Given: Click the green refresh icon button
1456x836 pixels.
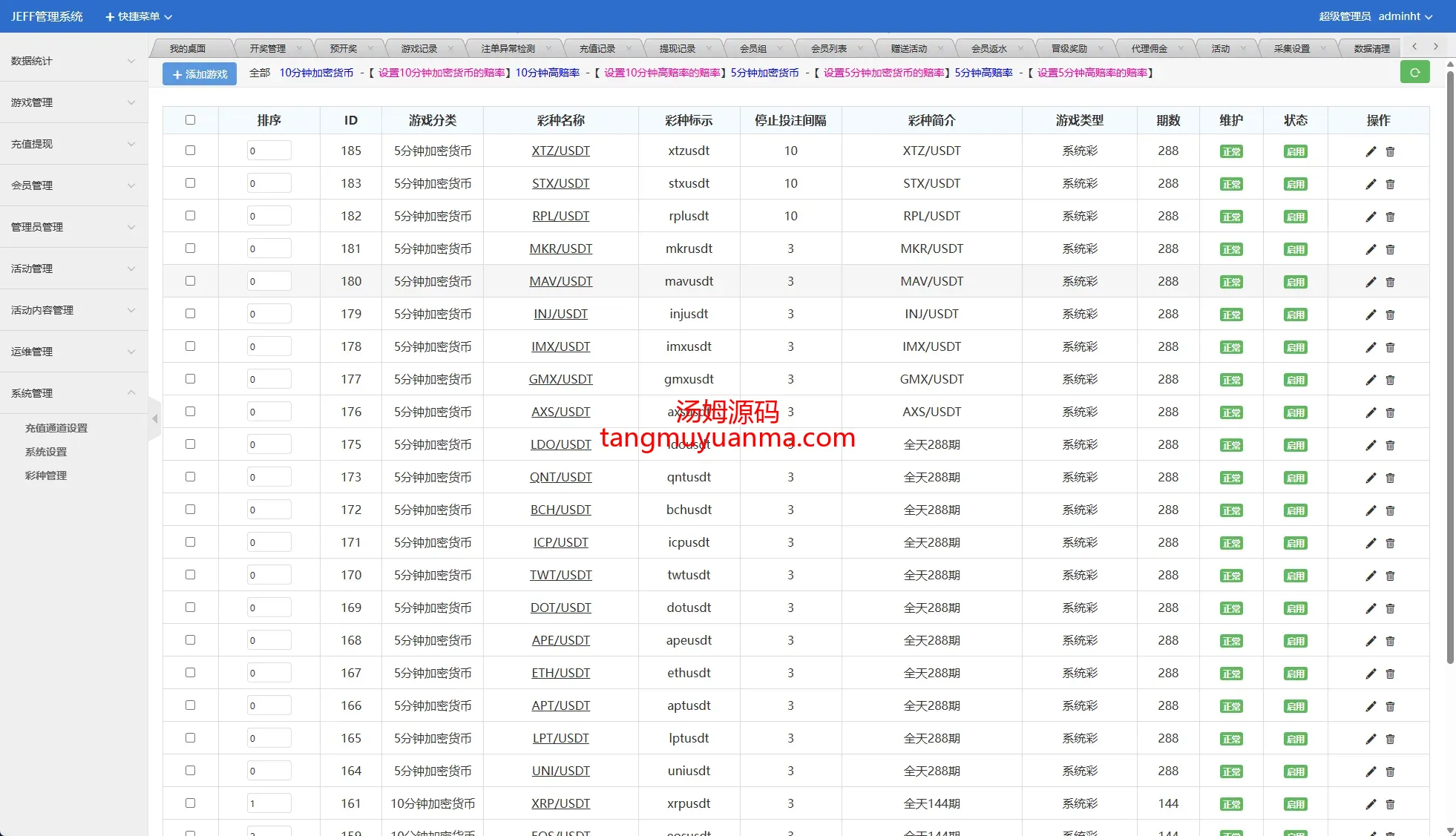Looking at the screenshot, I should (1414, 73).
